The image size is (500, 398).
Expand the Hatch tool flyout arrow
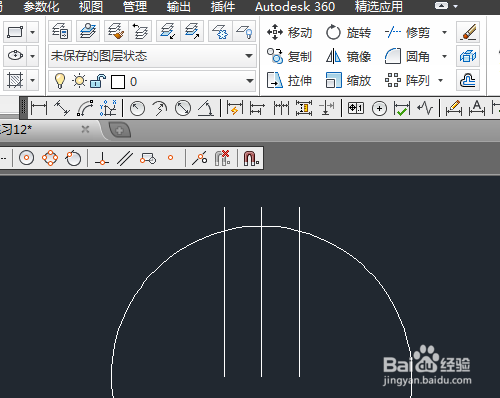[32, 80]
